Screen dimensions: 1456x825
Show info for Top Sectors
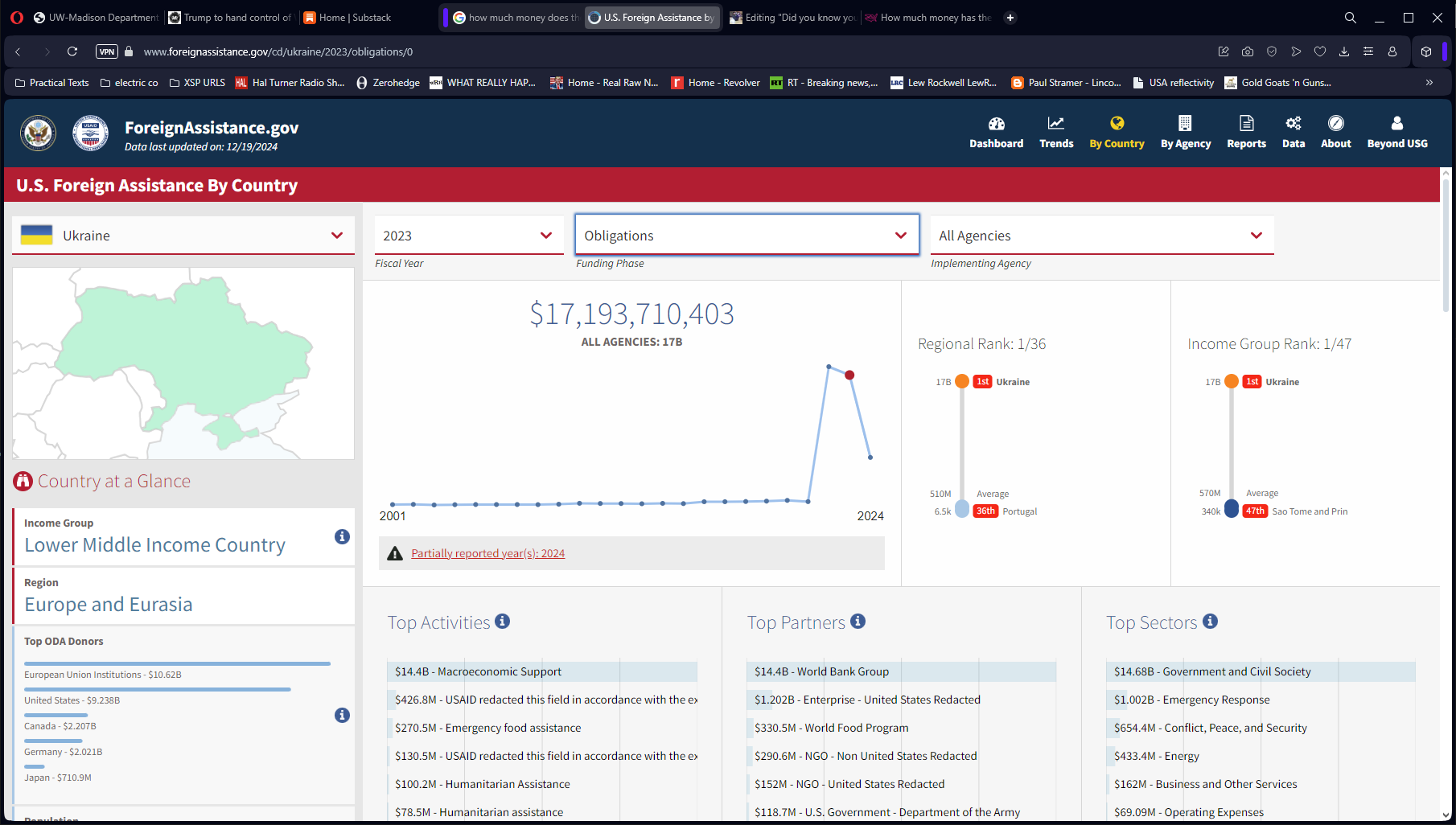pos(1210,621)
